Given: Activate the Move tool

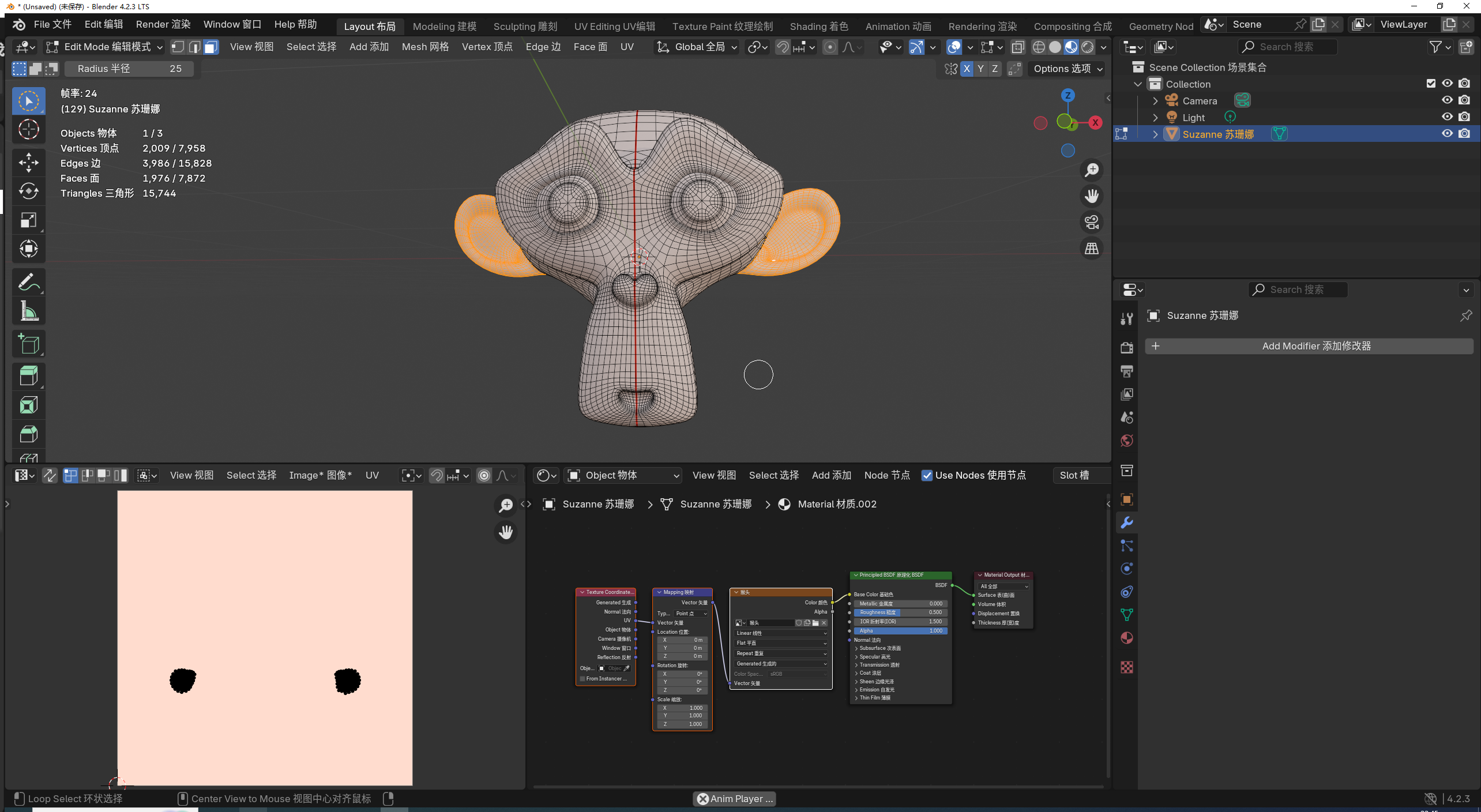Looking at the screenshot, I should tap(28, 163).
